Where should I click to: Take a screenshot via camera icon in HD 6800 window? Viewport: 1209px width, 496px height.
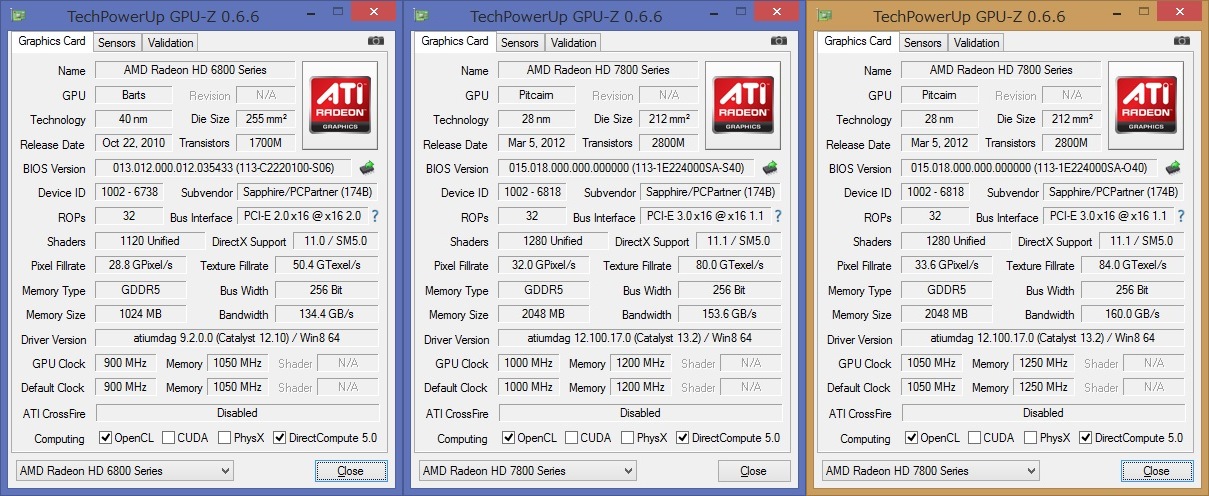point(375,41)
